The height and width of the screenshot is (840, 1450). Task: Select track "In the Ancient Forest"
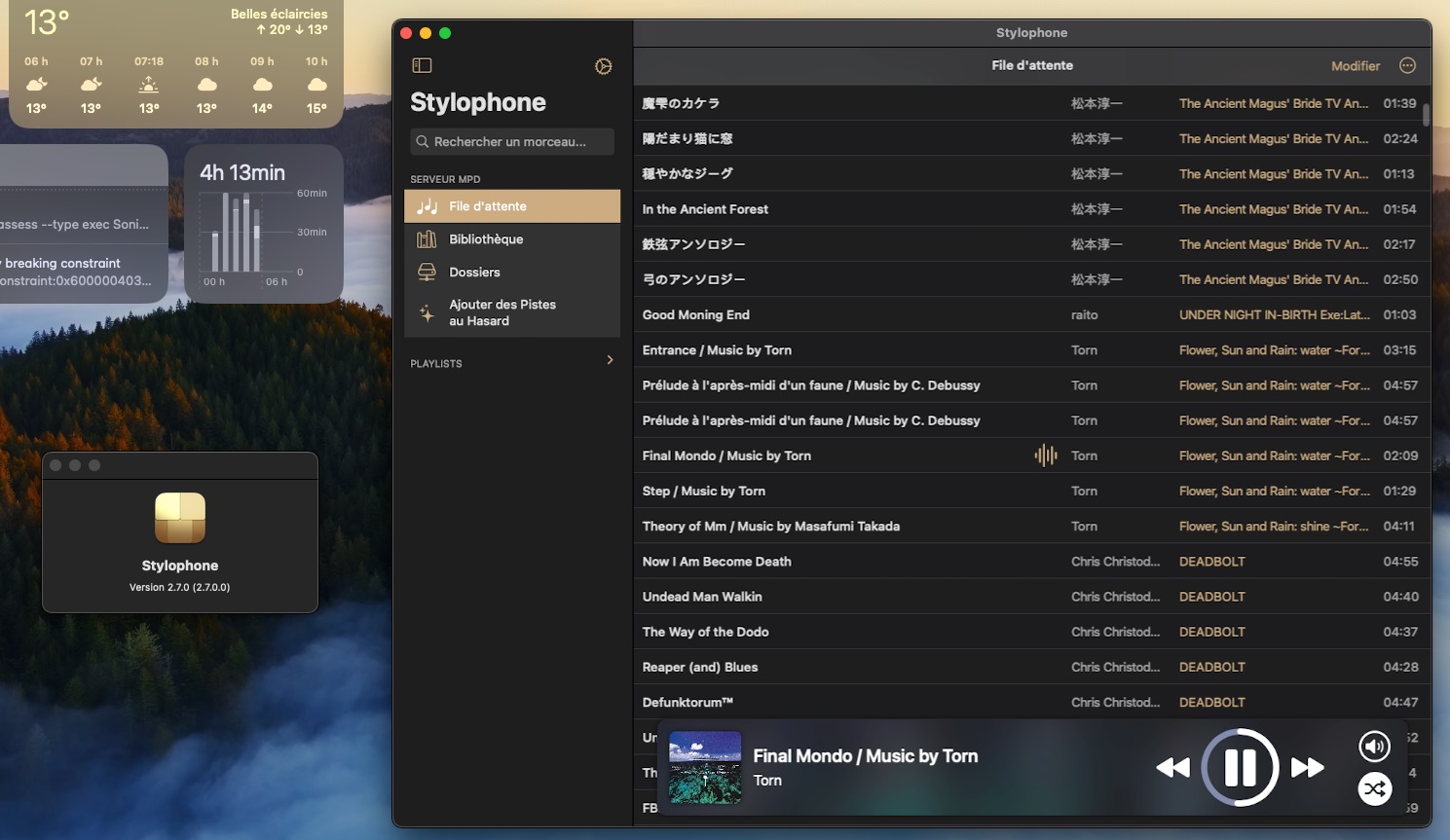(x=1031, y=209)
